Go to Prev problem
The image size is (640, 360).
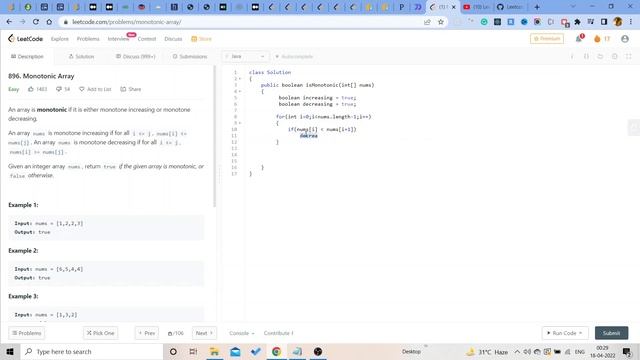coord(147,333)
